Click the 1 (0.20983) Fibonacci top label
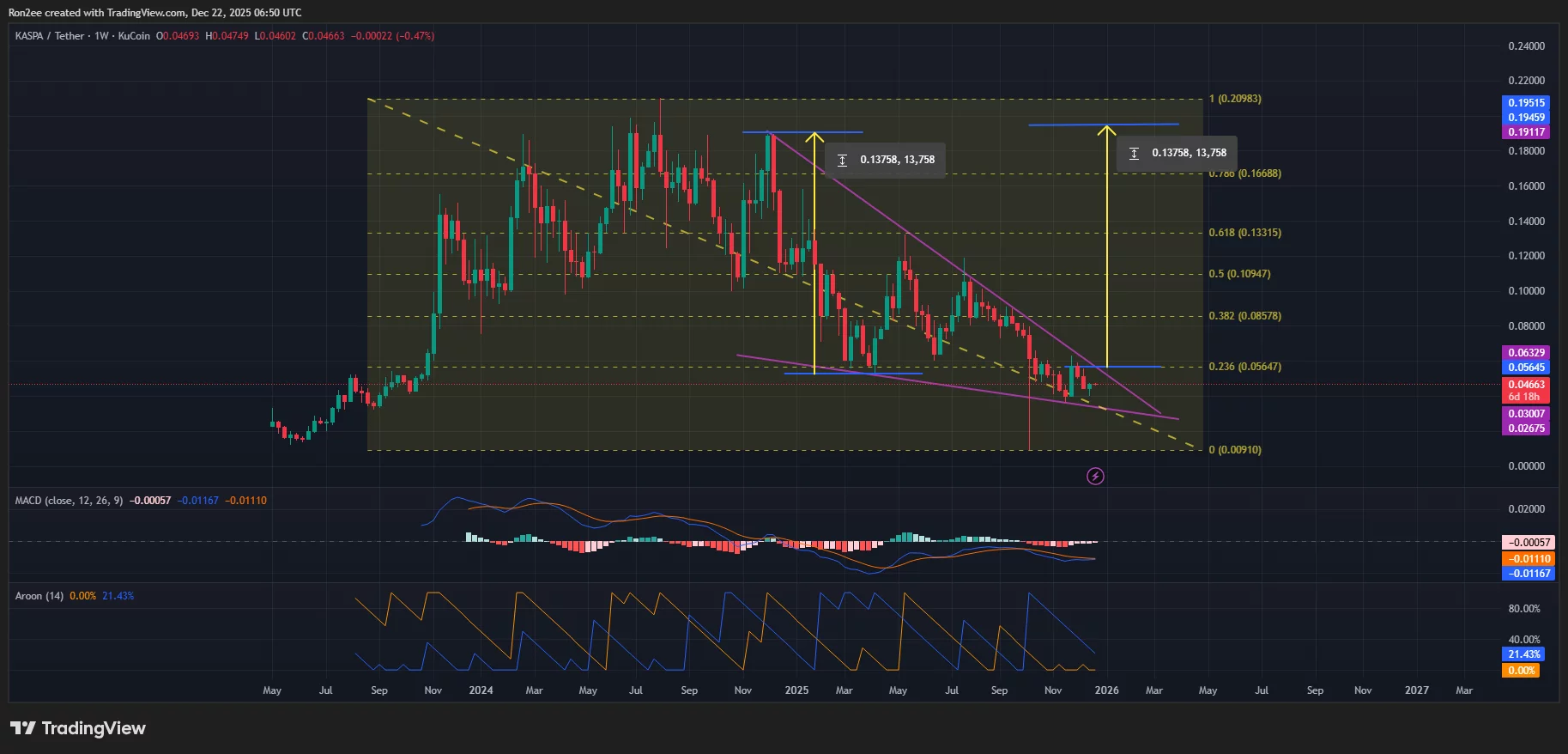Screen dimensions: 1568x754 [x=1235, y=99]
